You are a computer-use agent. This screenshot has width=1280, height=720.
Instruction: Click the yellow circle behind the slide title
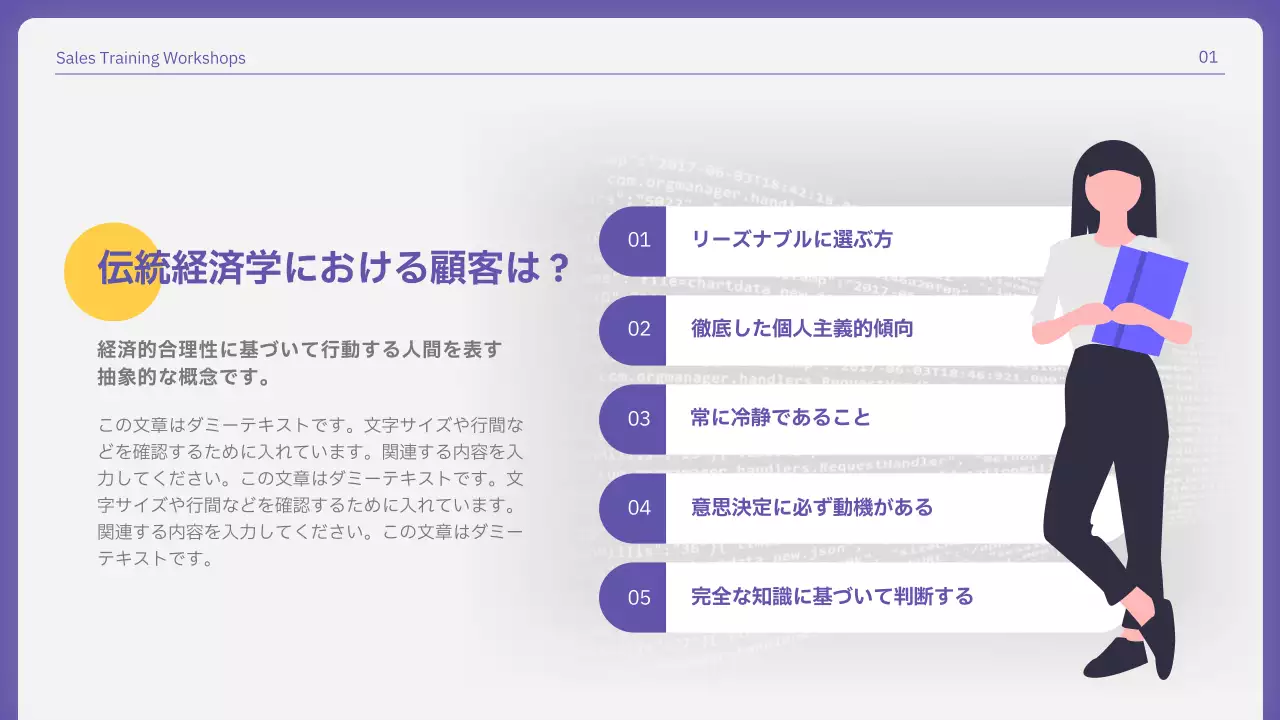113,272
